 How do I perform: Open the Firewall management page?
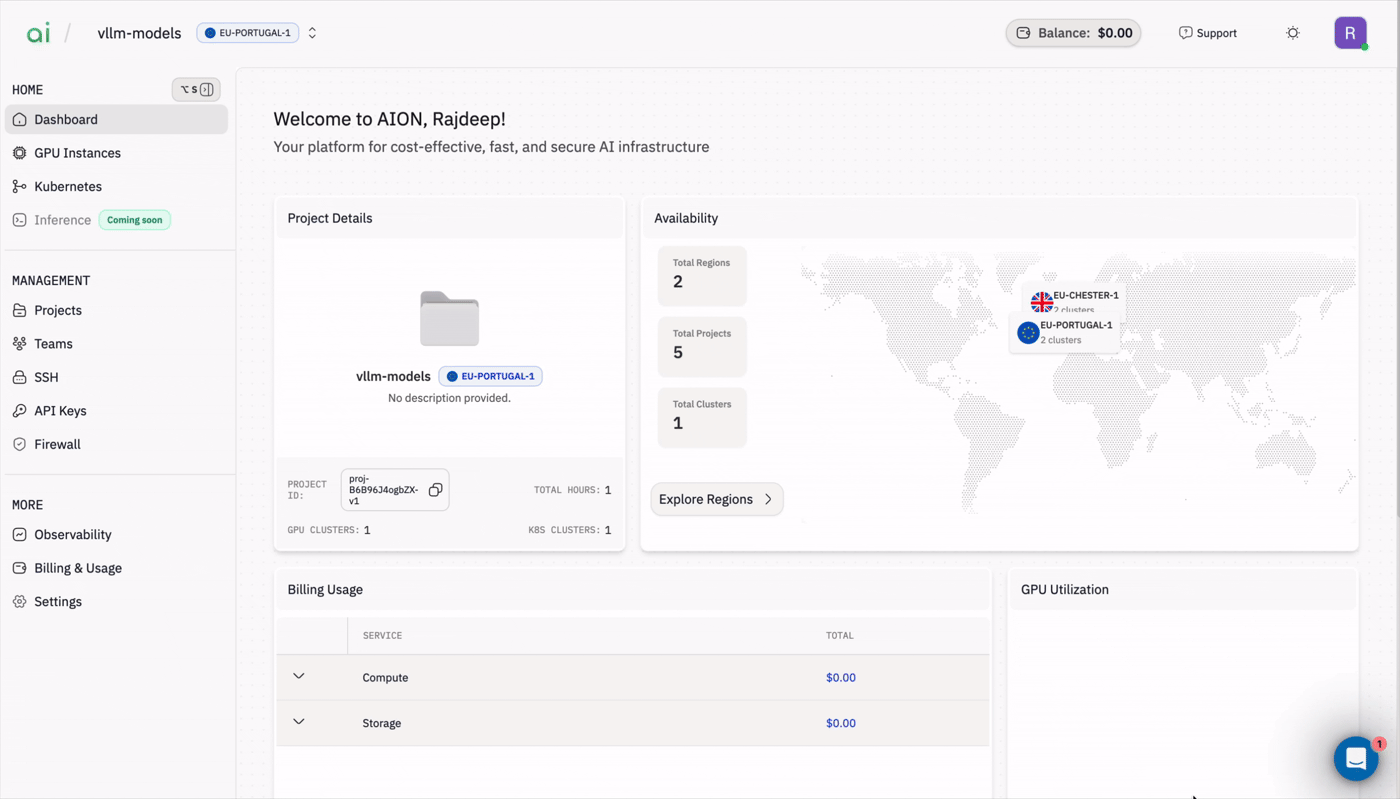[57, 444]
